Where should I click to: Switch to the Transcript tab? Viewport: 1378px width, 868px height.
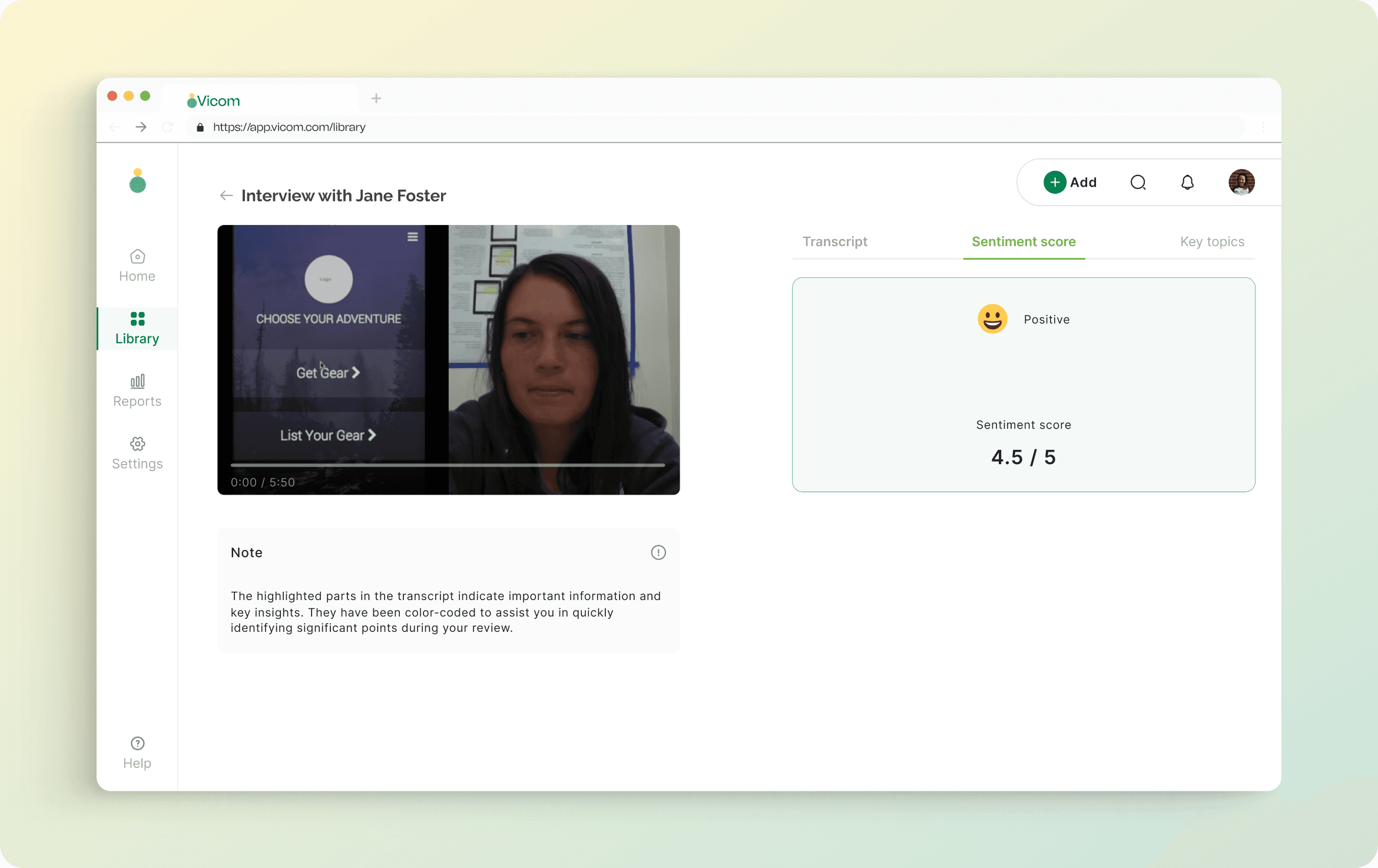tap(834, 241)
